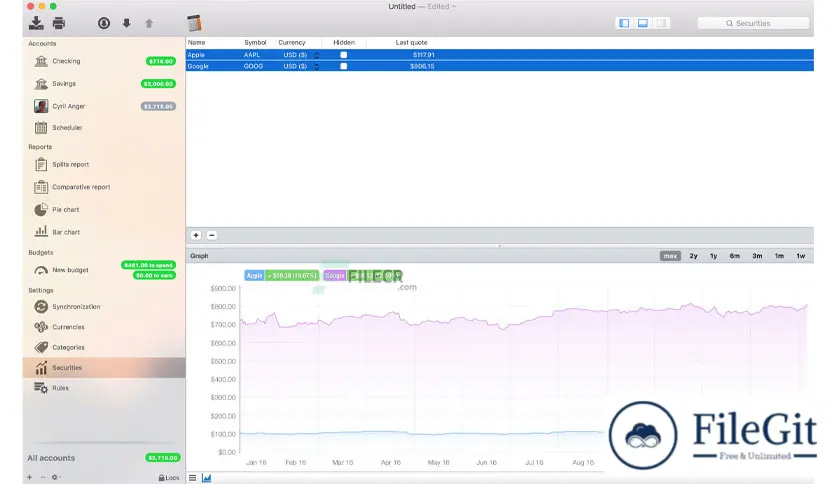Open the Edited dropdown next to the document title
This screenshot has width=836, height=484.
coord(442,6)
